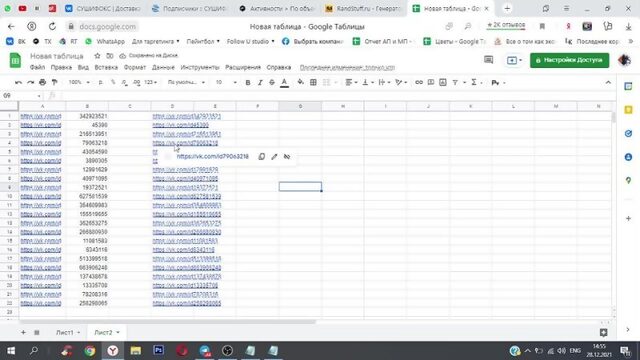
Task: Click the insert link icon
Action: click(x=419, y=82)
